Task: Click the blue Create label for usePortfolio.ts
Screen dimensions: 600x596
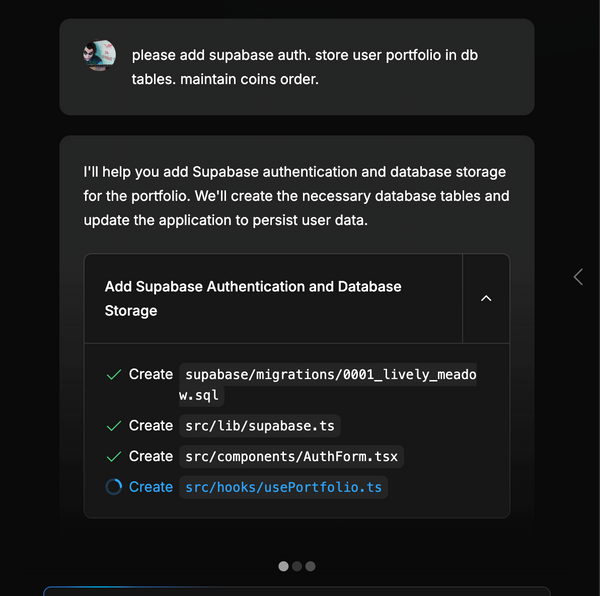Action: pyautogui.click(x=151, y=487)
